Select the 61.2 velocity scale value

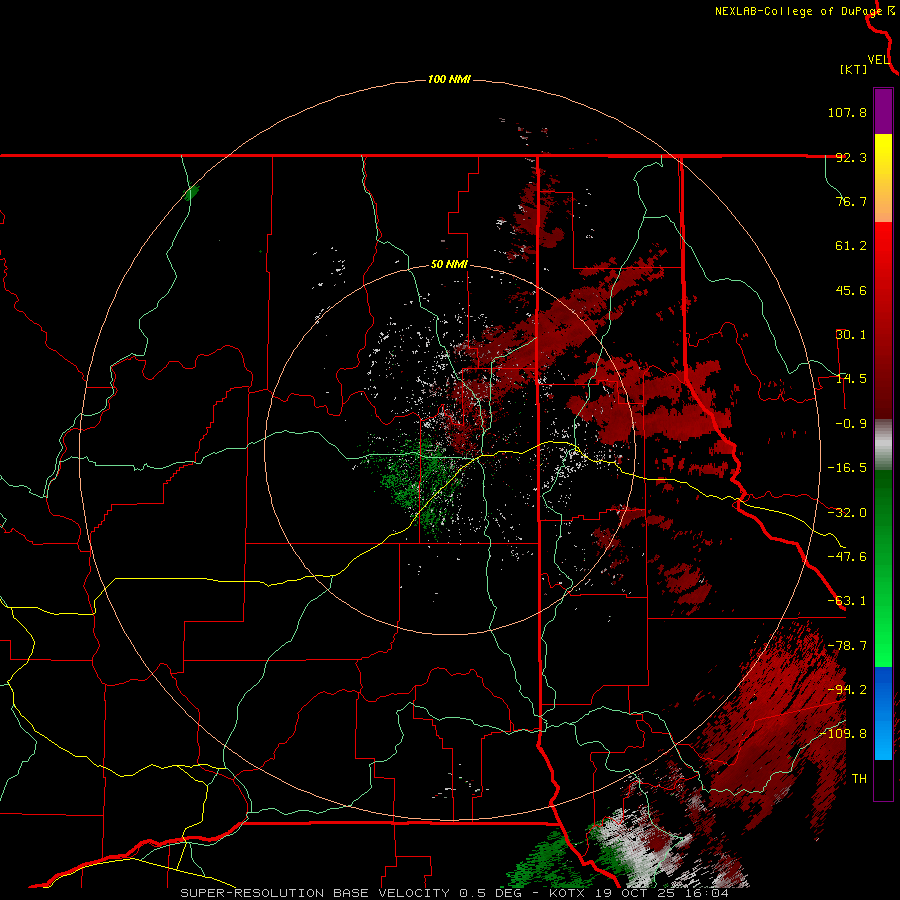tap(851, 246)
